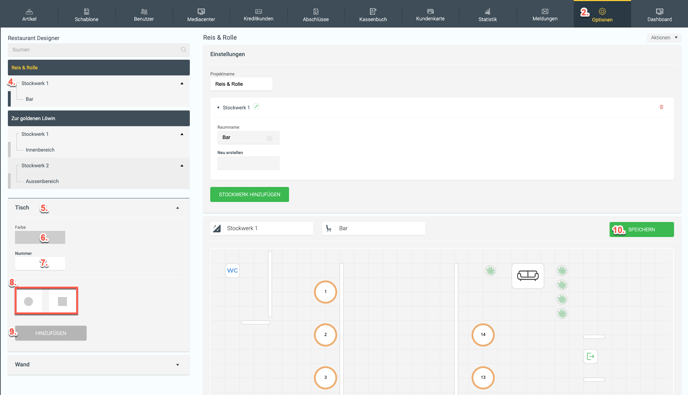Select table 14 on the floor plan

pos(483,335)
